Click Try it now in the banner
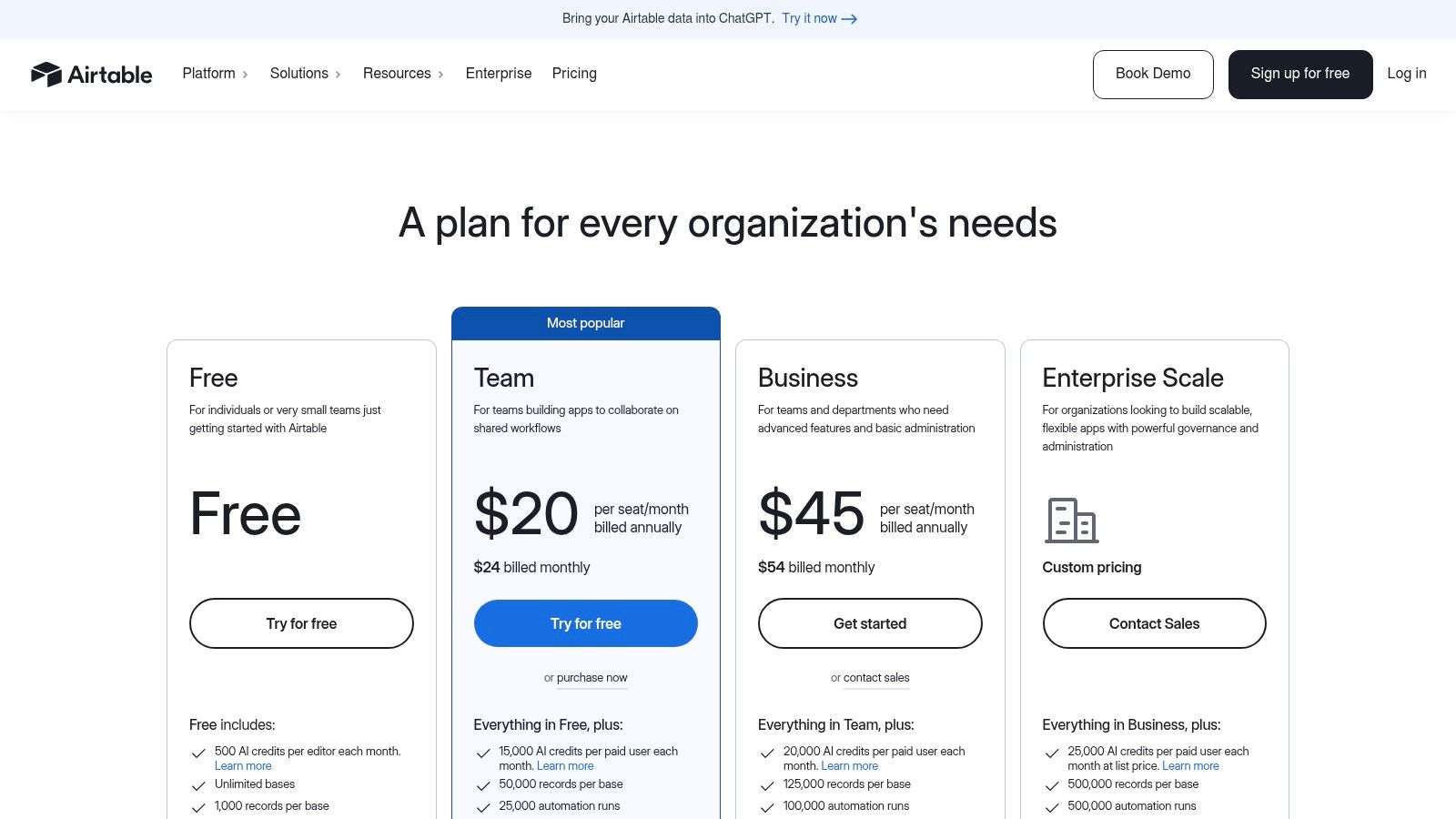Image resolution: width=1456 pixels, height=819 pixels. 809,18
